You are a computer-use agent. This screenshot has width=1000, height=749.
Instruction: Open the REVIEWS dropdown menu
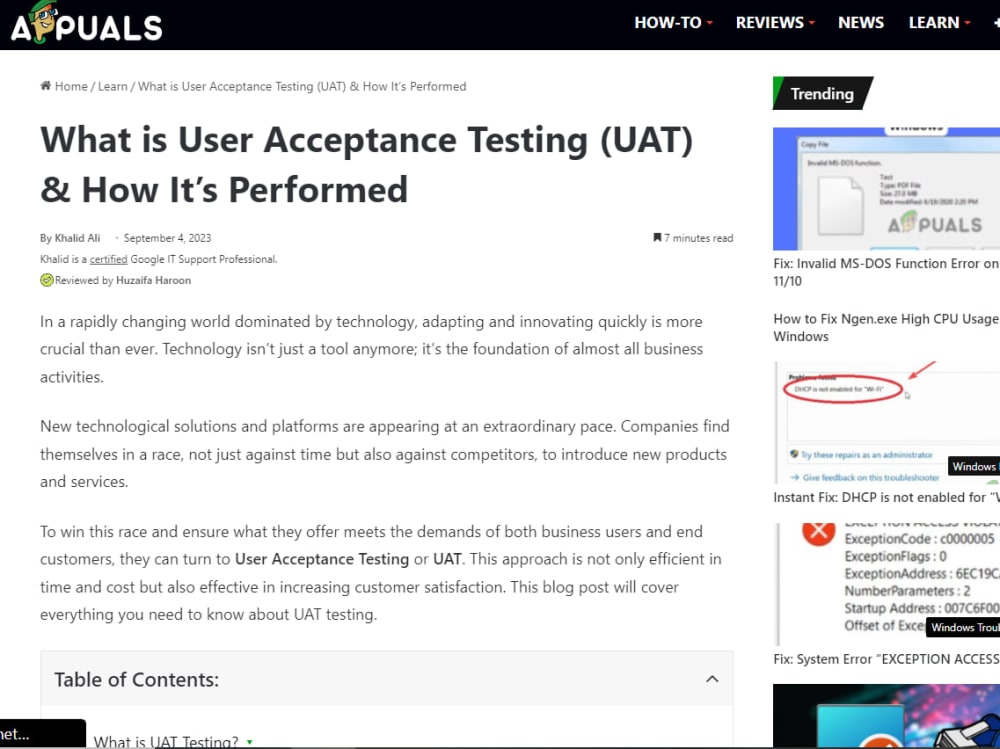775,22
